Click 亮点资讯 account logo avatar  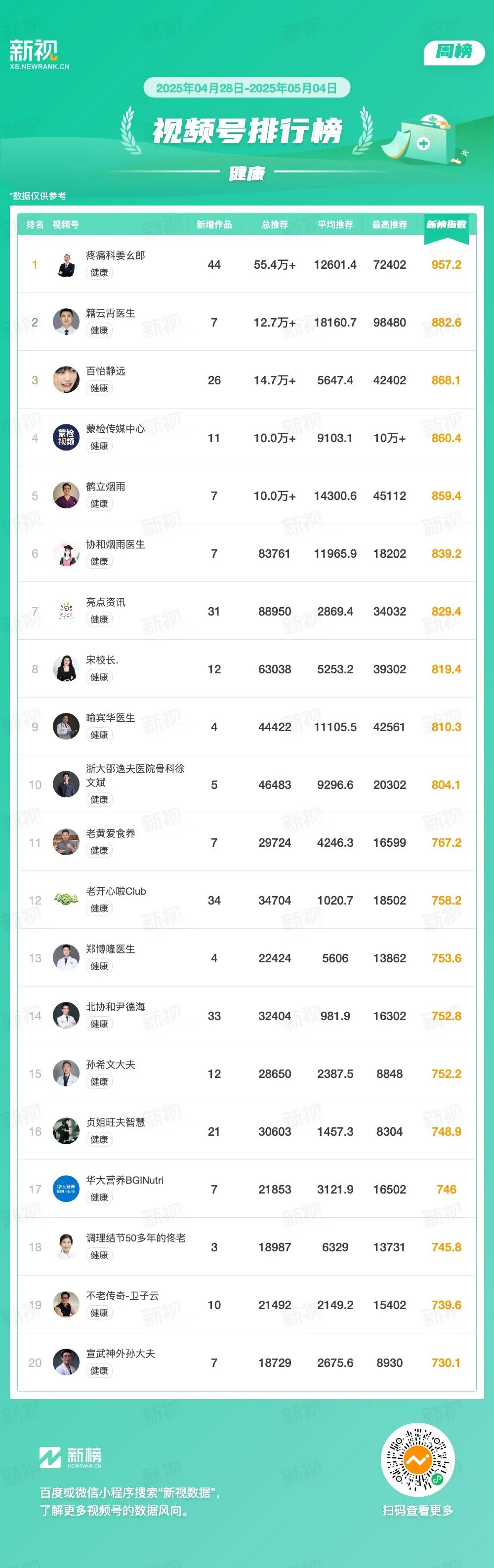tap(66, 611)
